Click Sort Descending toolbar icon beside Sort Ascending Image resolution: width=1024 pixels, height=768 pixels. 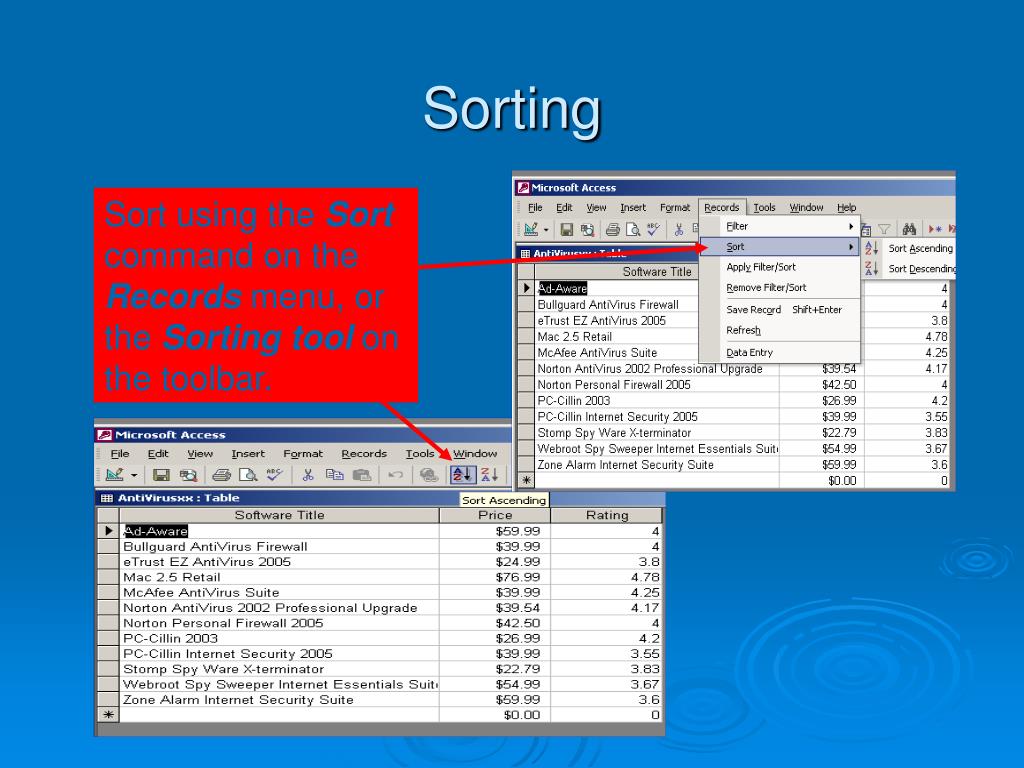coord(489,475)
